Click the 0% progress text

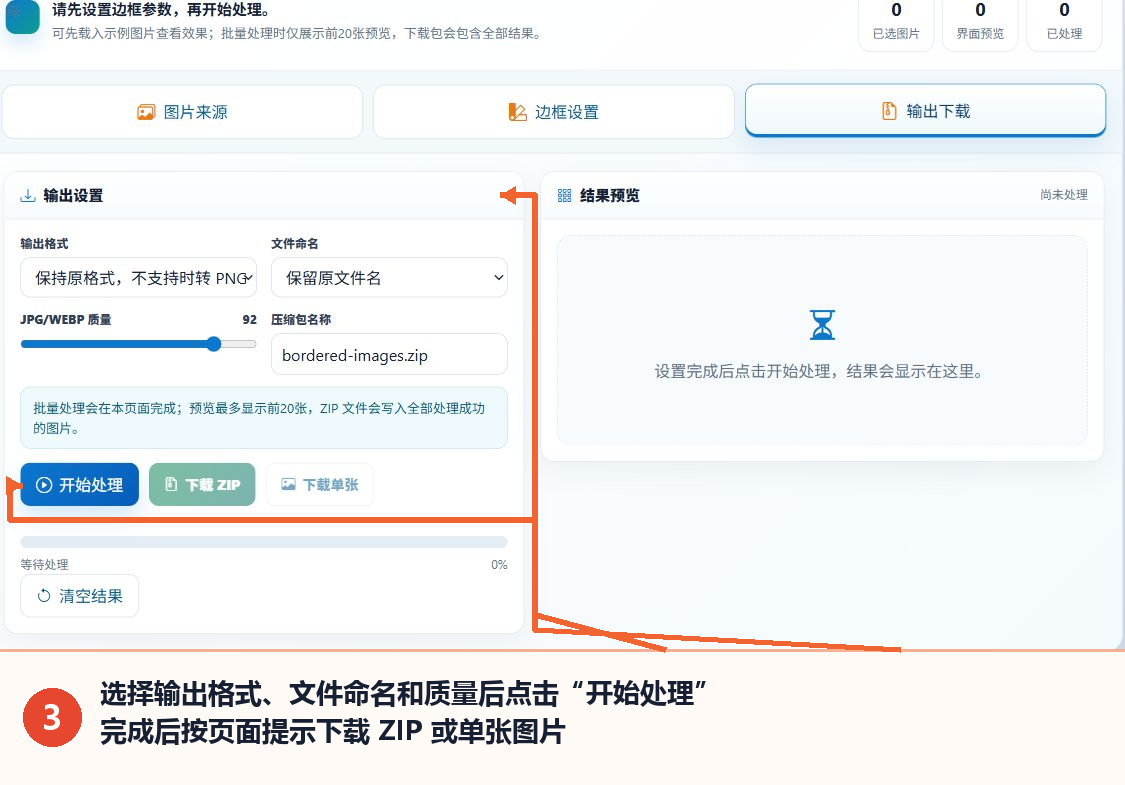coord(499,565)
